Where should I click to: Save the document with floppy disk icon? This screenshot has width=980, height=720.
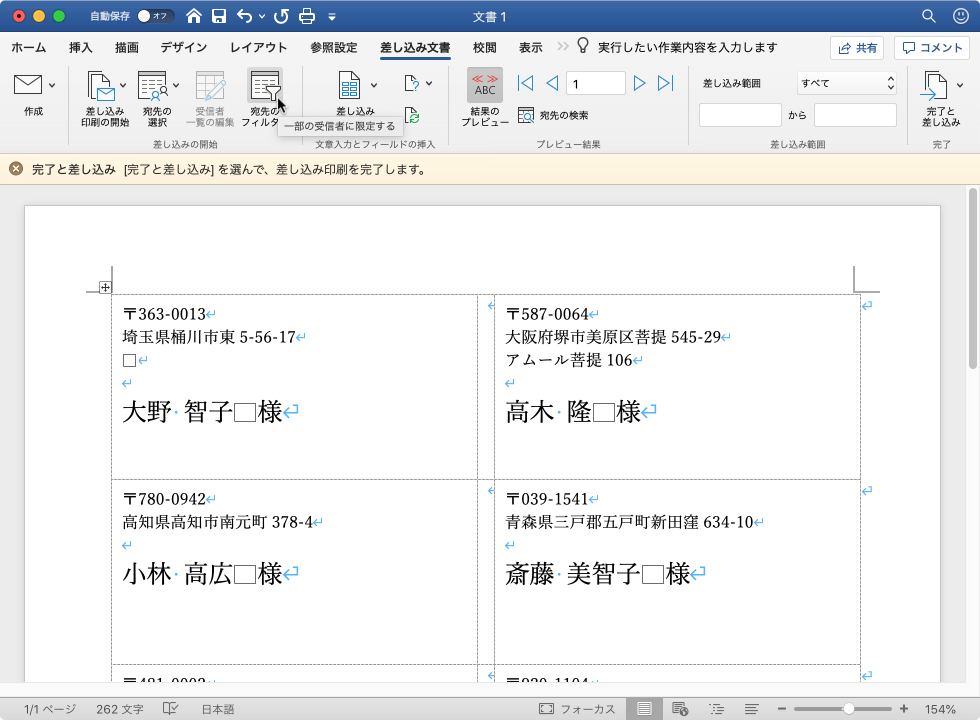[219, 16]
